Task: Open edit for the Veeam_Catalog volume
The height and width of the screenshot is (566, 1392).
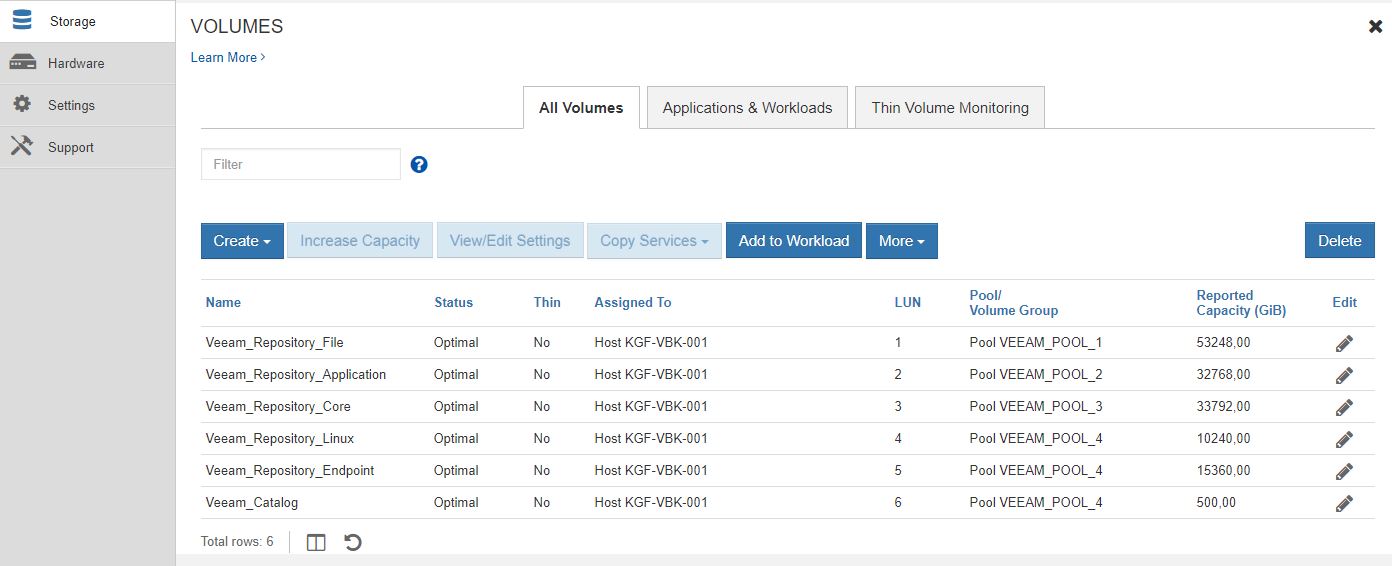Action: 1344,503
